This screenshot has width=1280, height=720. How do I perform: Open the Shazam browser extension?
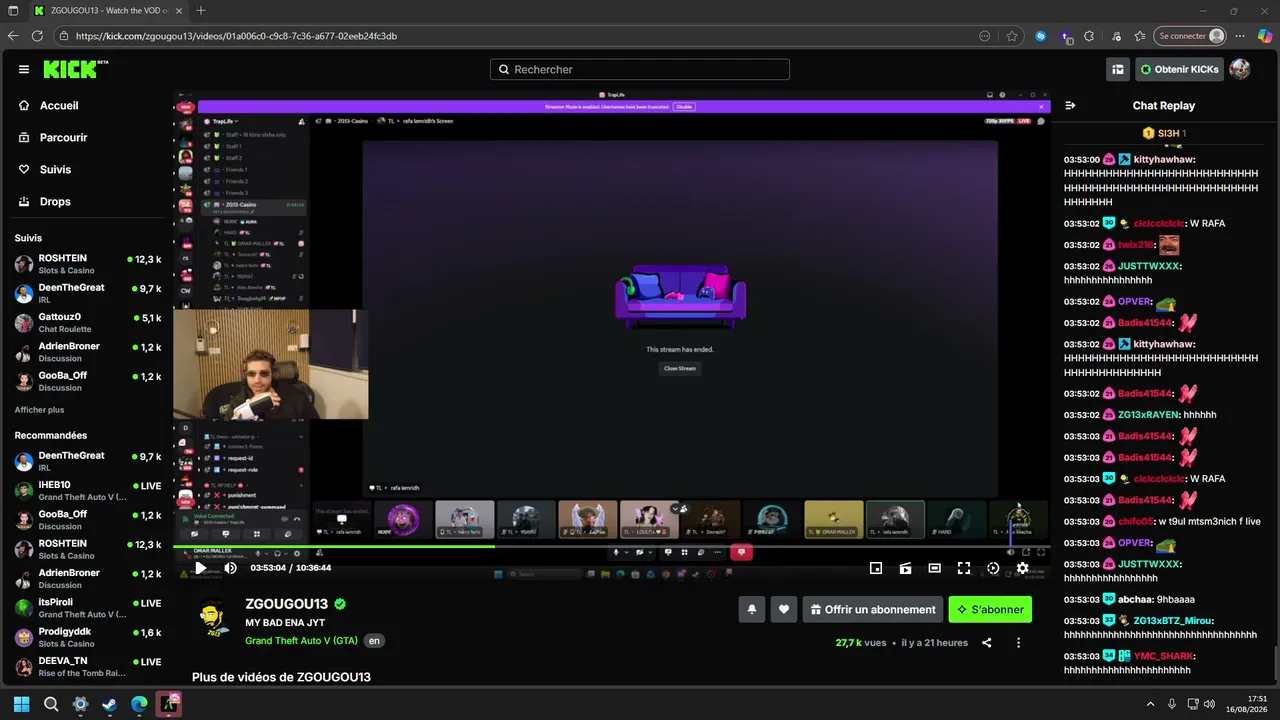(1041, 36)
